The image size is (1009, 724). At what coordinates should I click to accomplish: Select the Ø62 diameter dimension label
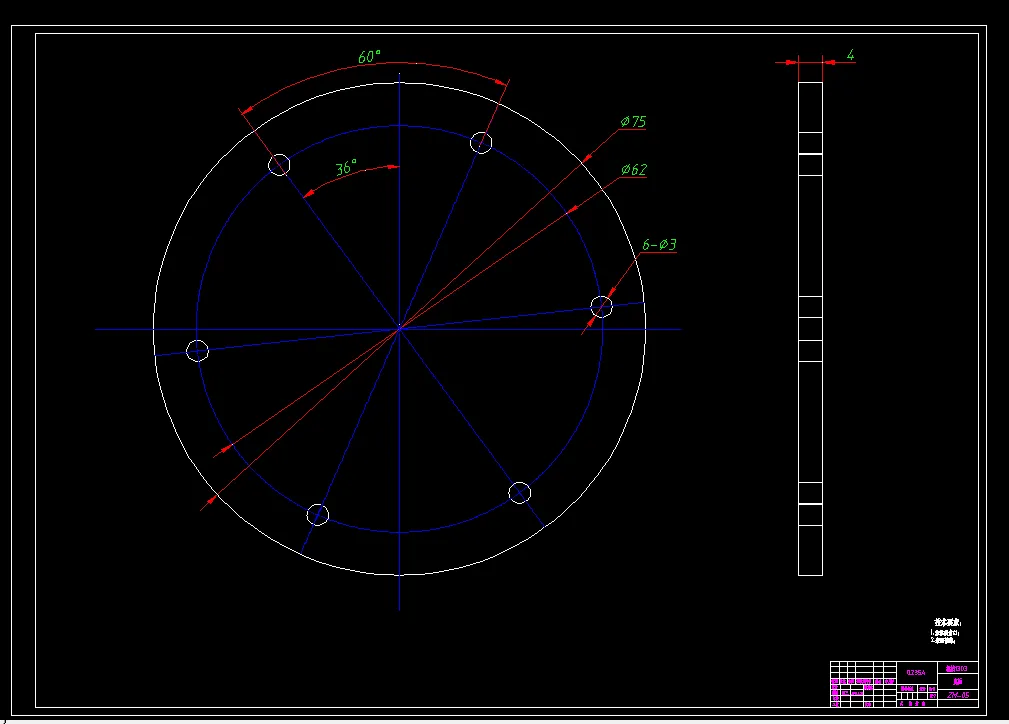click(634, 169)
